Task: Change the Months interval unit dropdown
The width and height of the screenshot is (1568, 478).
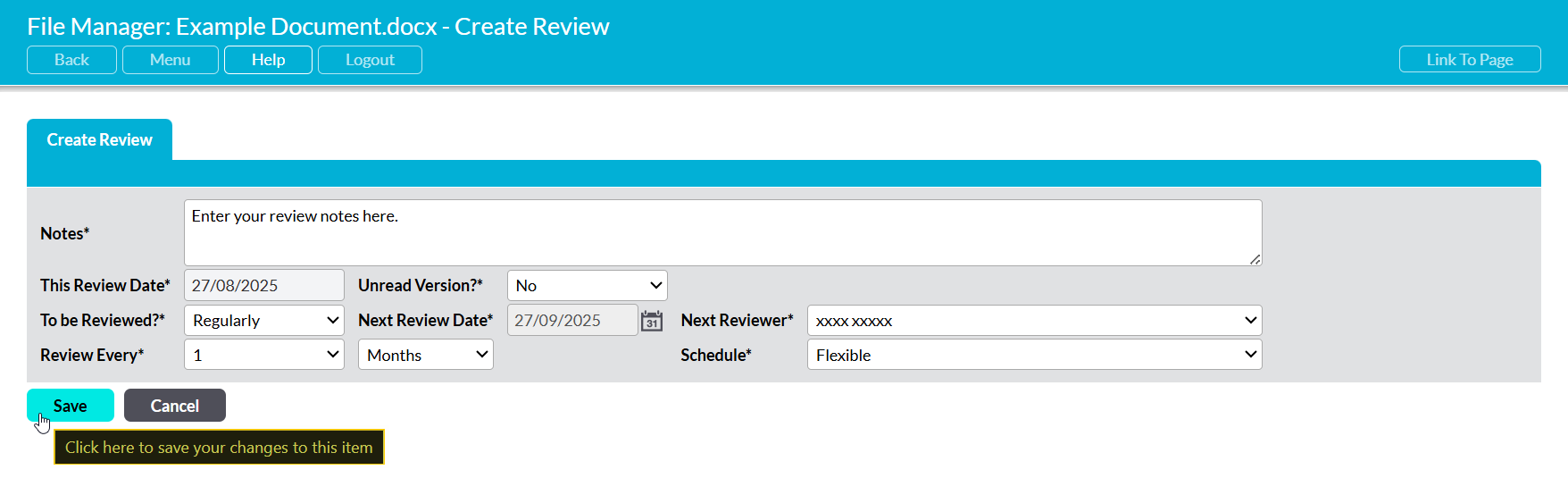Action: pos(425,356)
